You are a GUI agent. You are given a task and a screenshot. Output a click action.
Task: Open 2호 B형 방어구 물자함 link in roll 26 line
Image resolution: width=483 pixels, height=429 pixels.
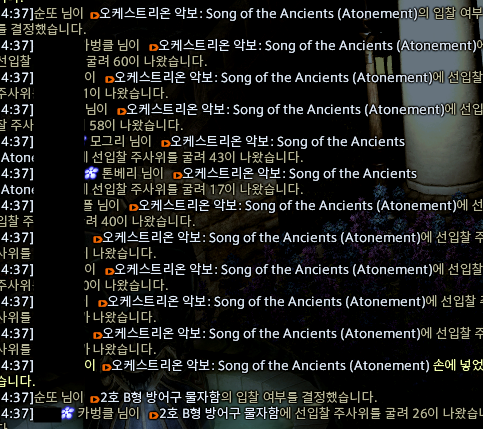point(219,413)
